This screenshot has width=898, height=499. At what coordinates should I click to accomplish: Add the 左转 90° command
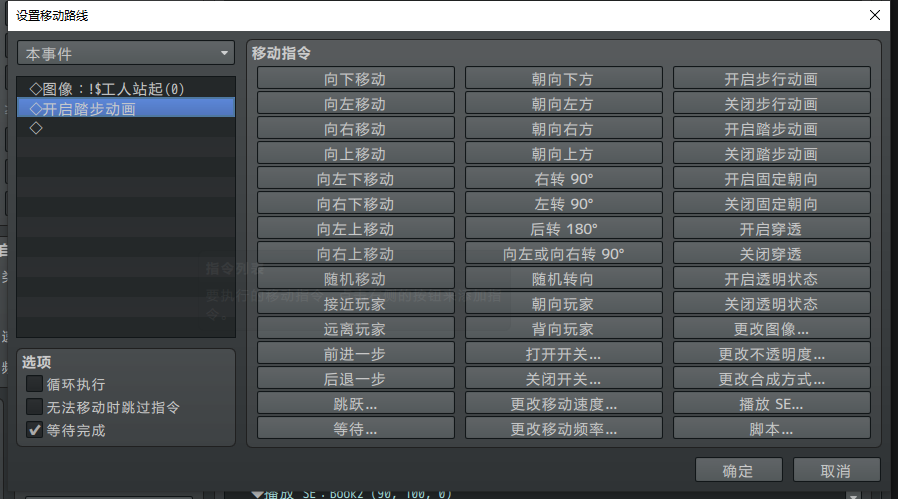564,204
